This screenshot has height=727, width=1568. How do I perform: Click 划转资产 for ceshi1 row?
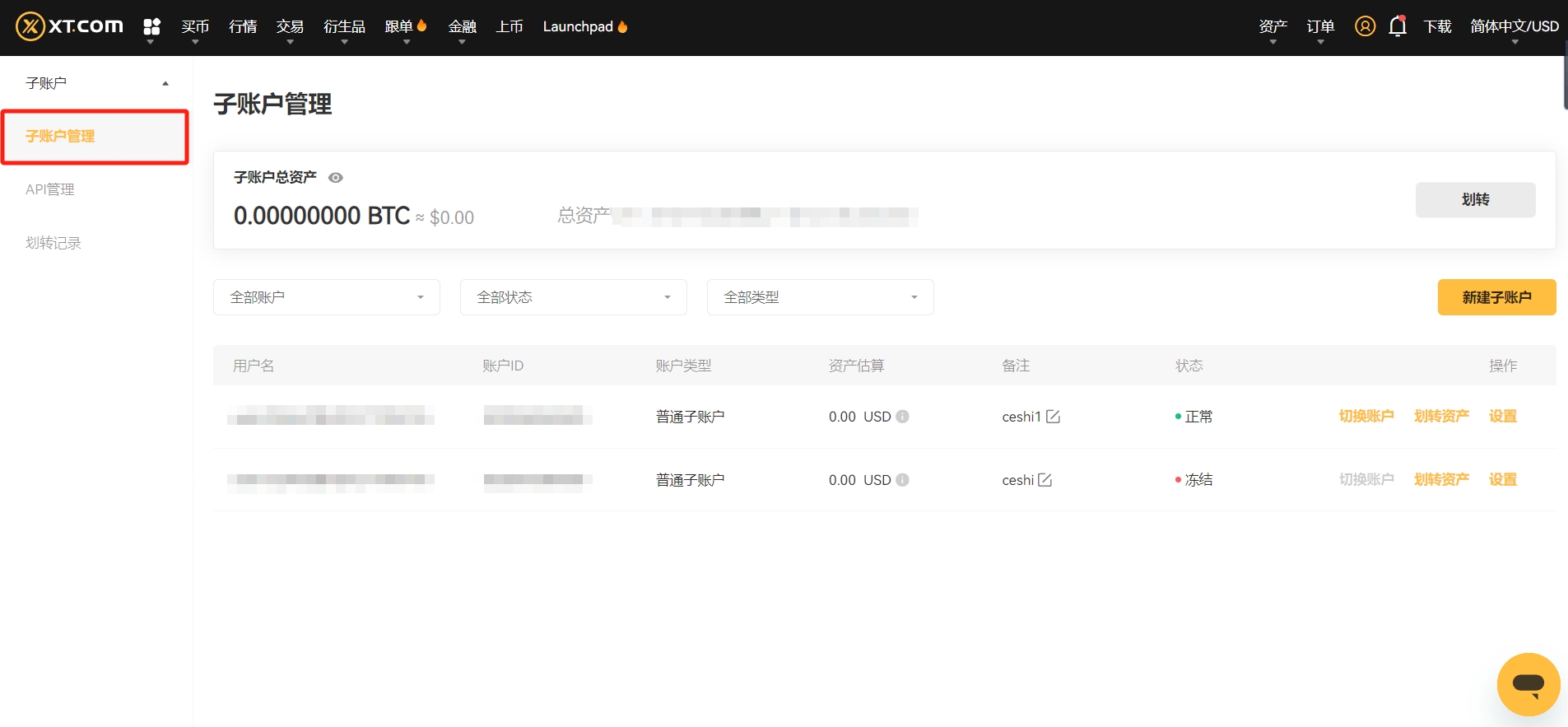coord(1441,417)
